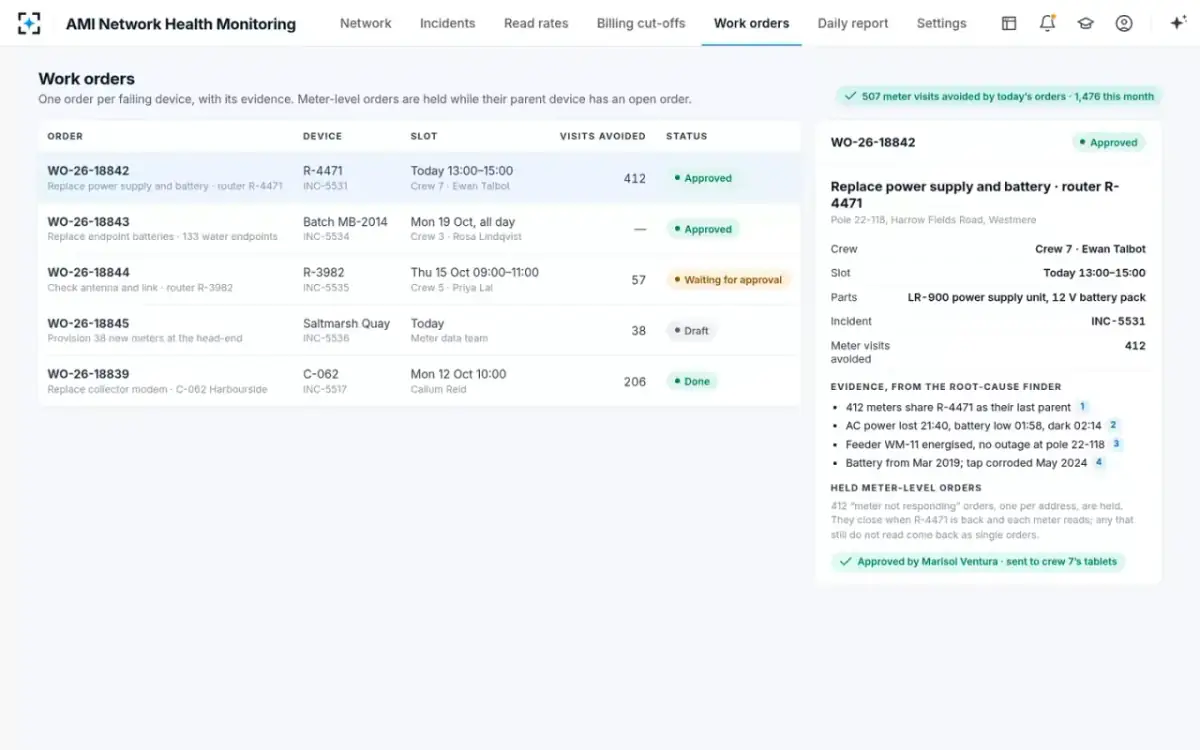Click slot Mon 19 Oct, all day

(462, 222)
